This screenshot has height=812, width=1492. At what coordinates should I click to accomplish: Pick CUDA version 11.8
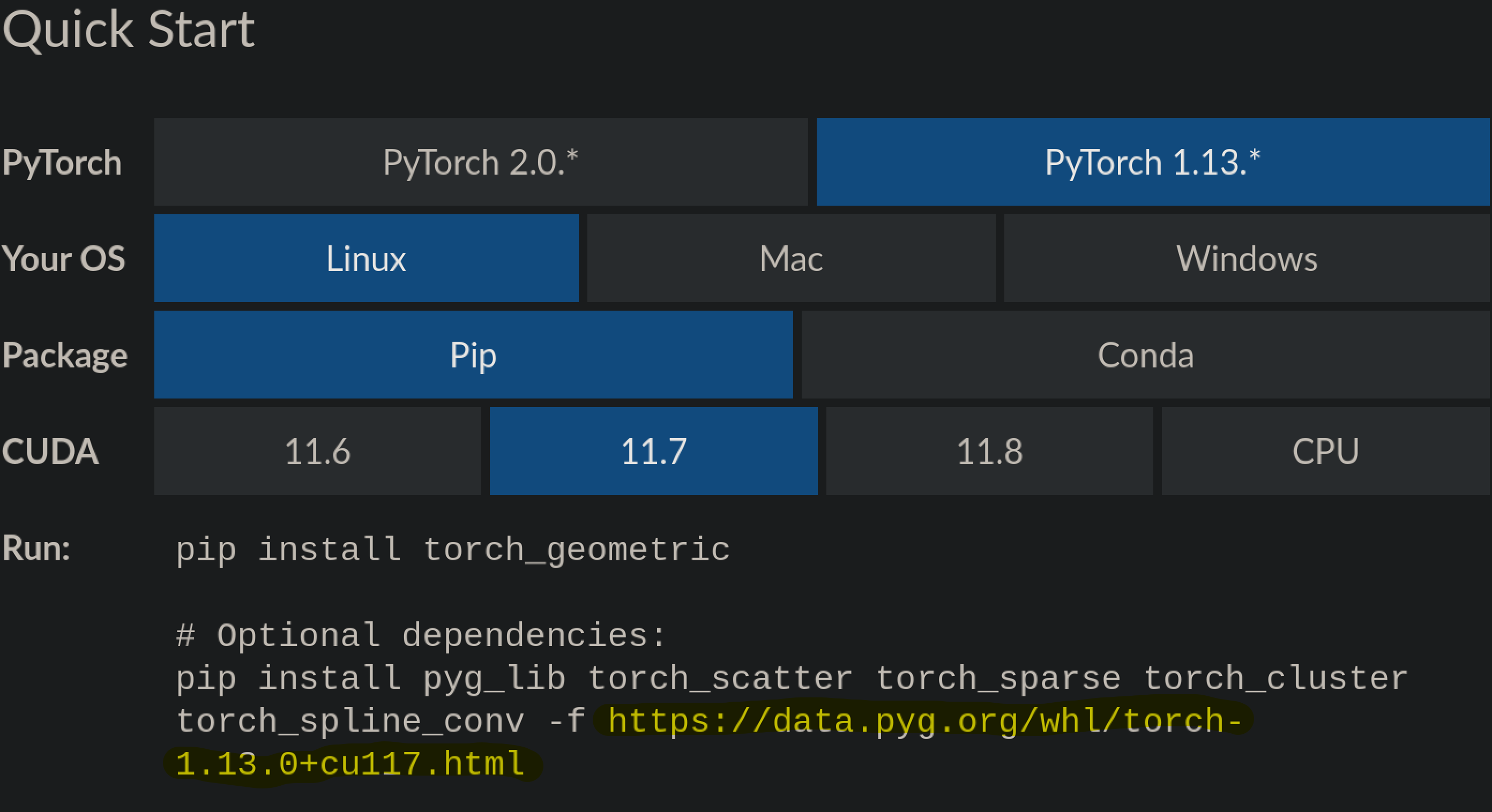click(x=989, y=451)
